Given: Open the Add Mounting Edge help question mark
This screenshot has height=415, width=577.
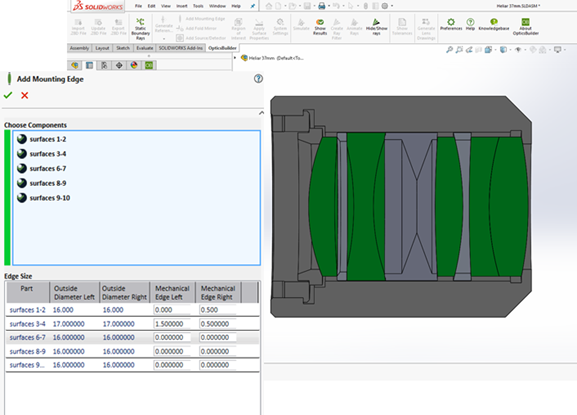Looking at the screenshot, I should click(258, 78).
